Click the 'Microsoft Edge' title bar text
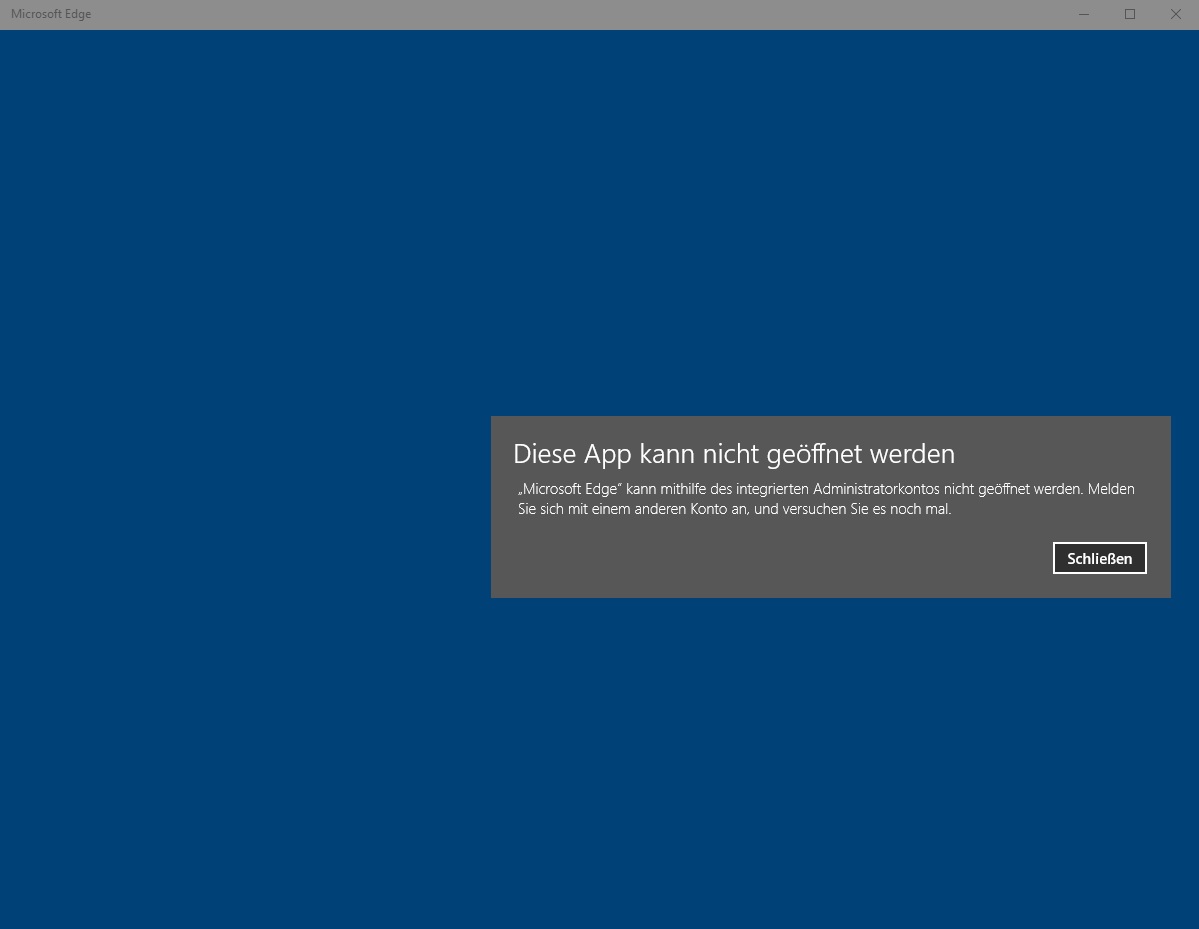Image resolution: width=1199 pixels, height=929 pixels. click(x=51, y=15)
